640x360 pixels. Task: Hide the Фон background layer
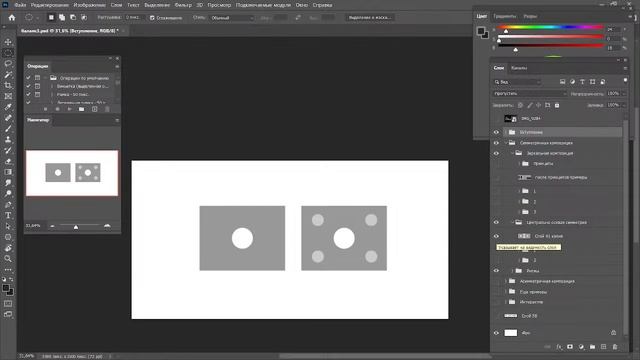pos(496,333)
